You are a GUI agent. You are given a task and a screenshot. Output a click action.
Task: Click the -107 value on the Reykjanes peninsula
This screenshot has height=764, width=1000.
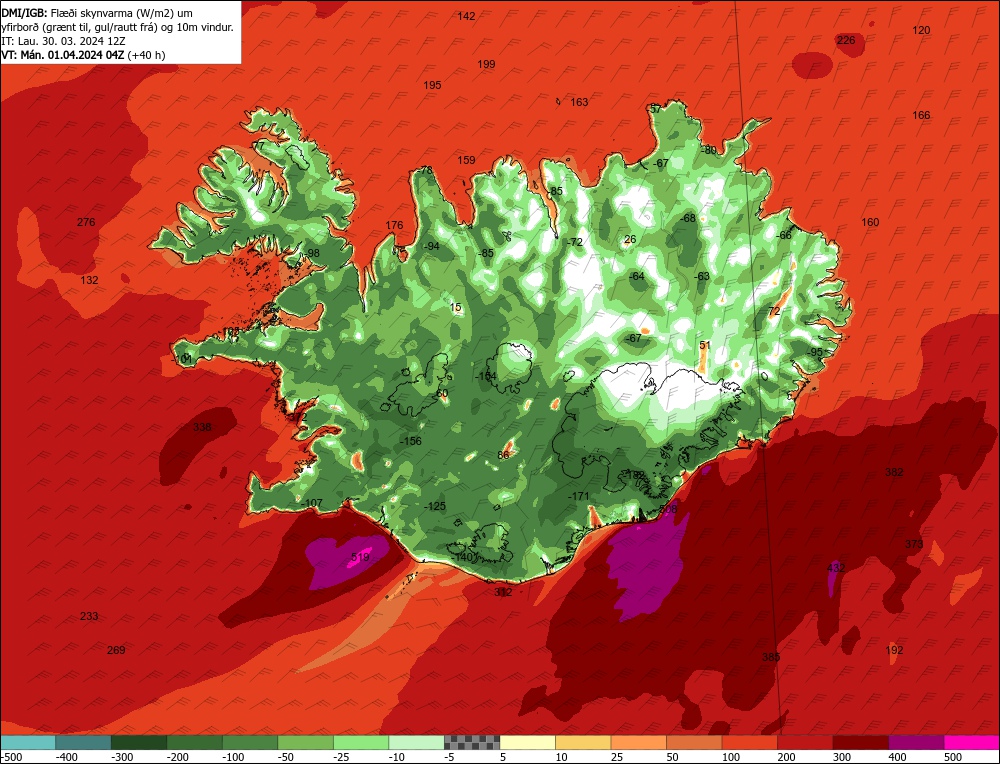point(312,503)
